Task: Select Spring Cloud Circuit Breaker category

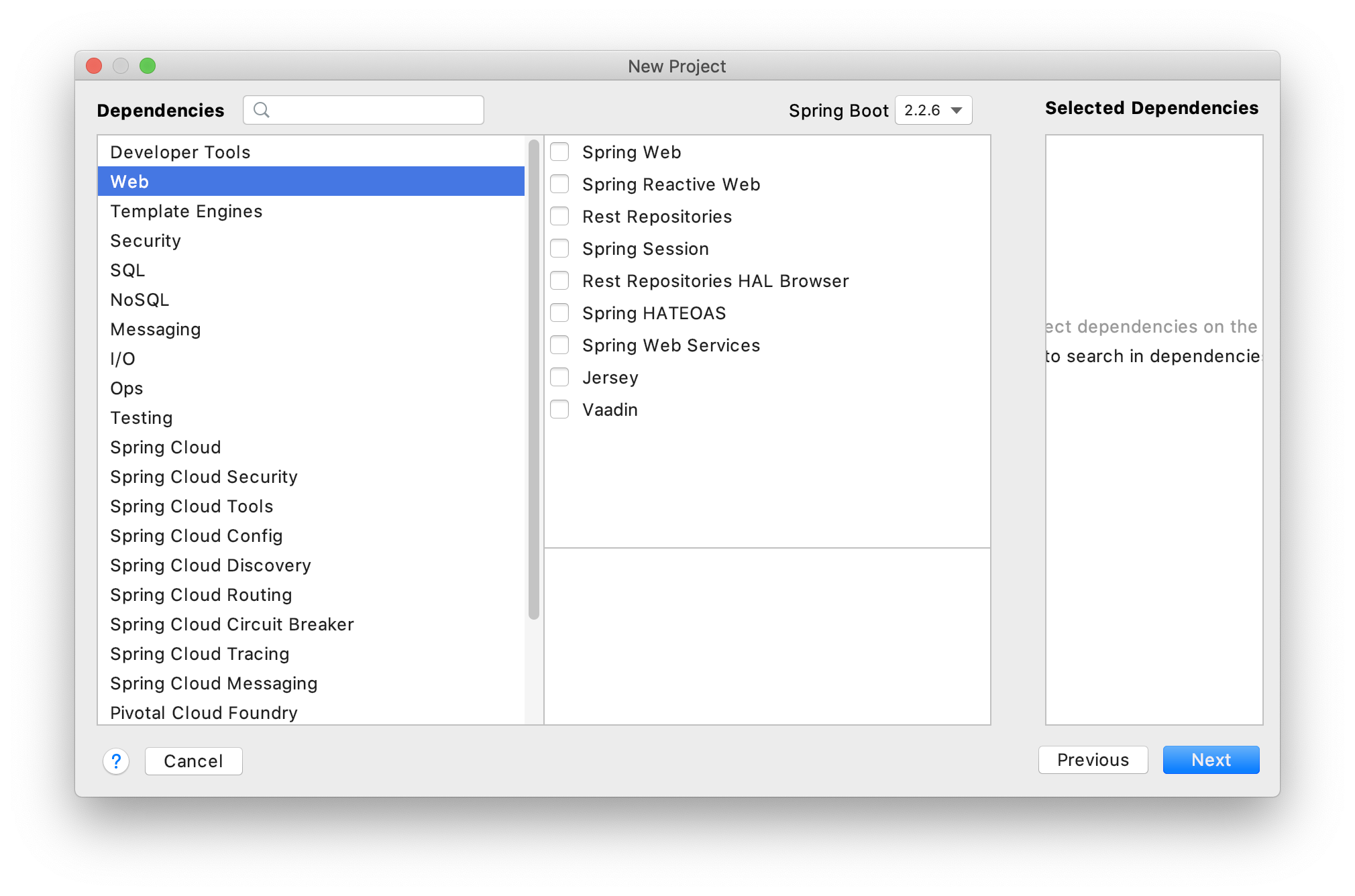Action: 311,624
